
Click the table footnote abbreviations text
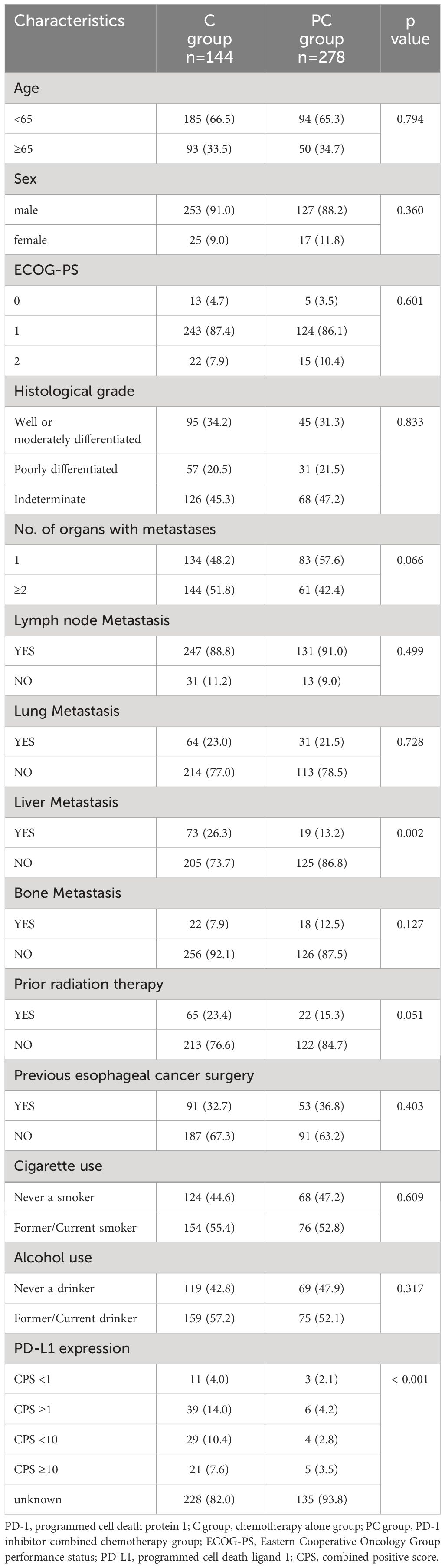[222, 1541]
